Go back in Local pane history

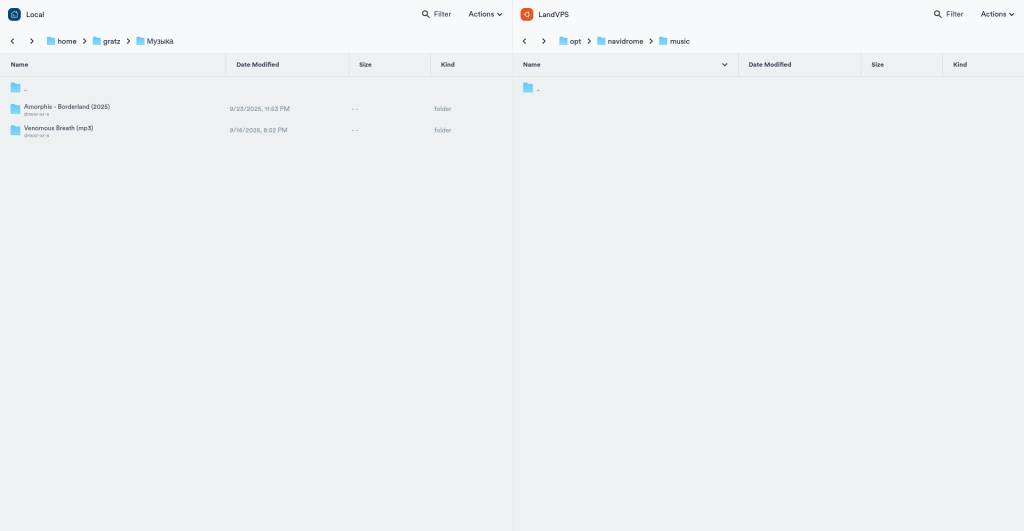[12, 41]
